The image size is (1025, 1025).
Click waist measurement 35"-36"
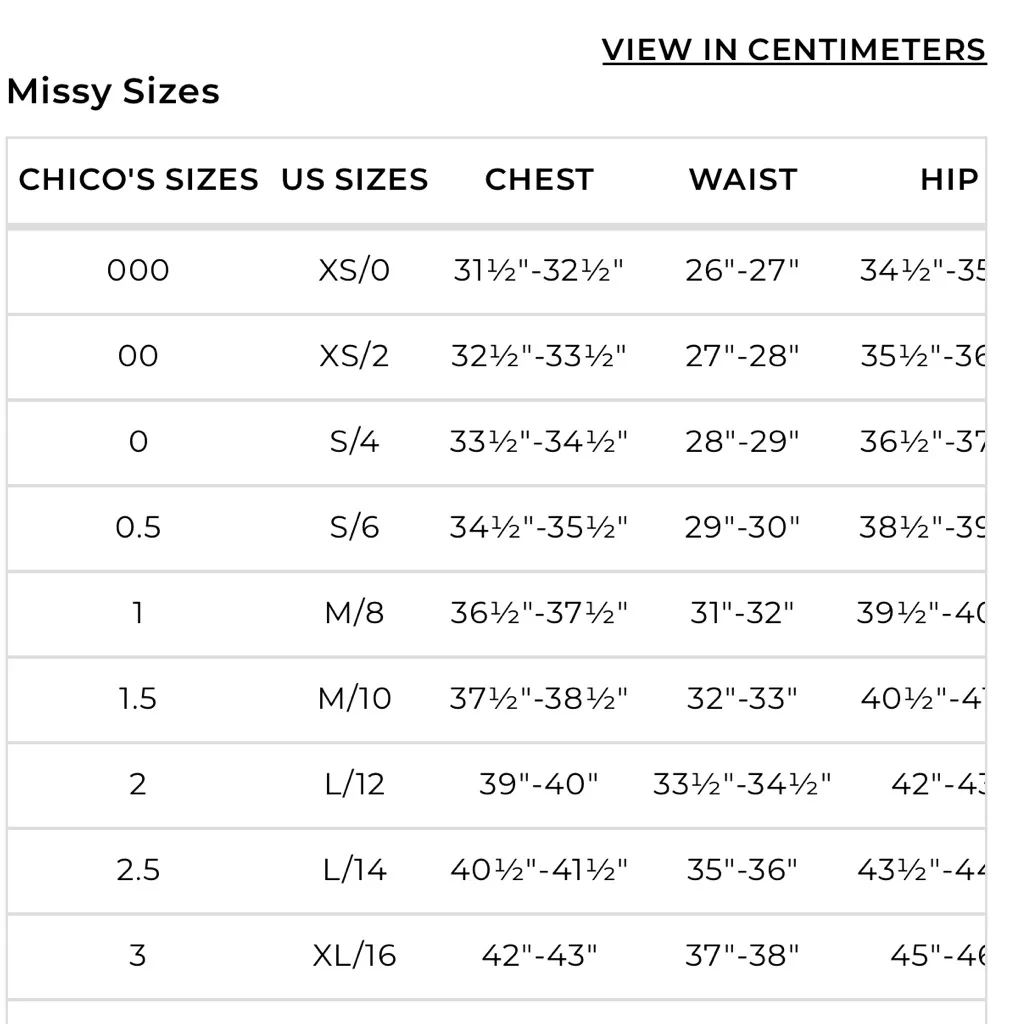click(743, 870)
